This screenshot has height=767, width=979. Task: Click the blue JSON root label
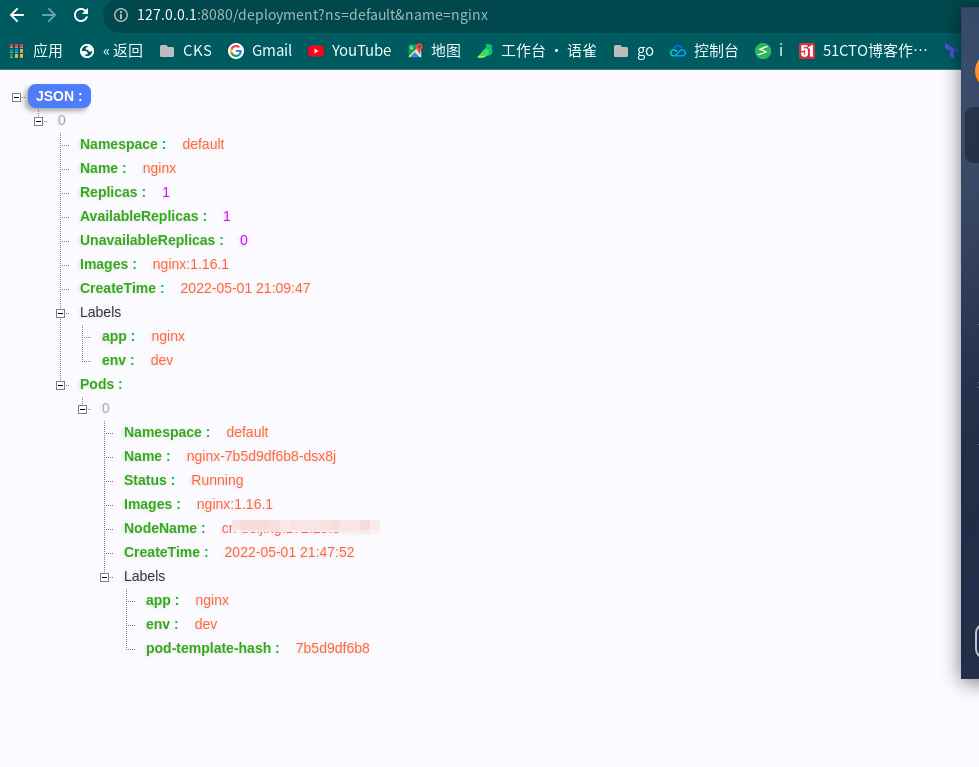[59, 96]
